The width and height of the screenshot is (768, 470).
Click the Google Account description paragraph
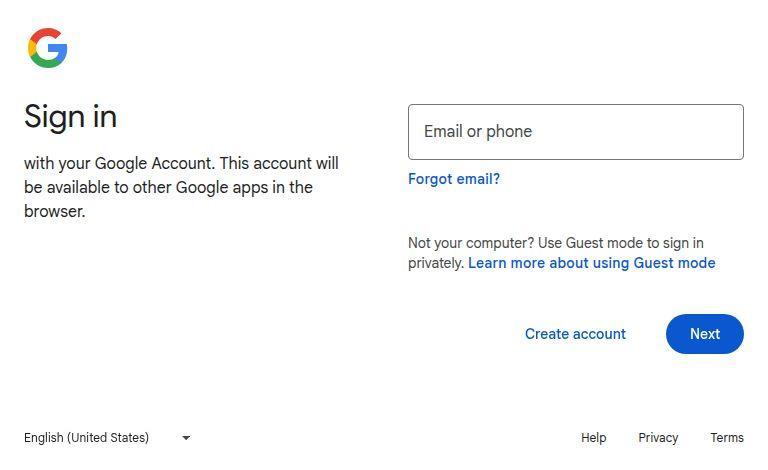coord(181,187)
